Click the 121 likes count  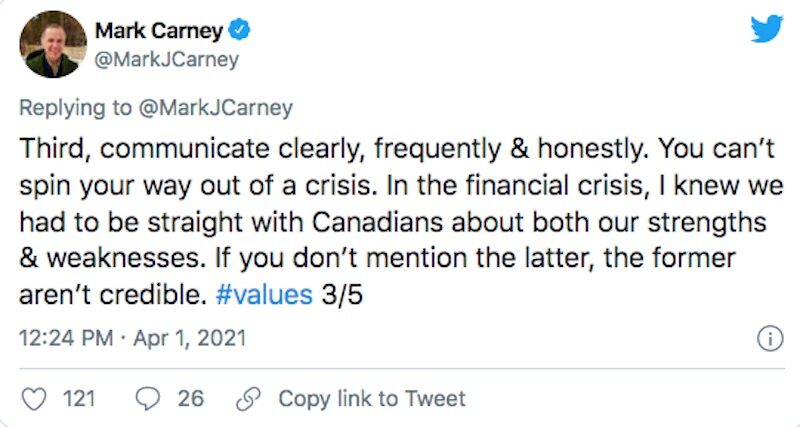(x=79, y=398)
